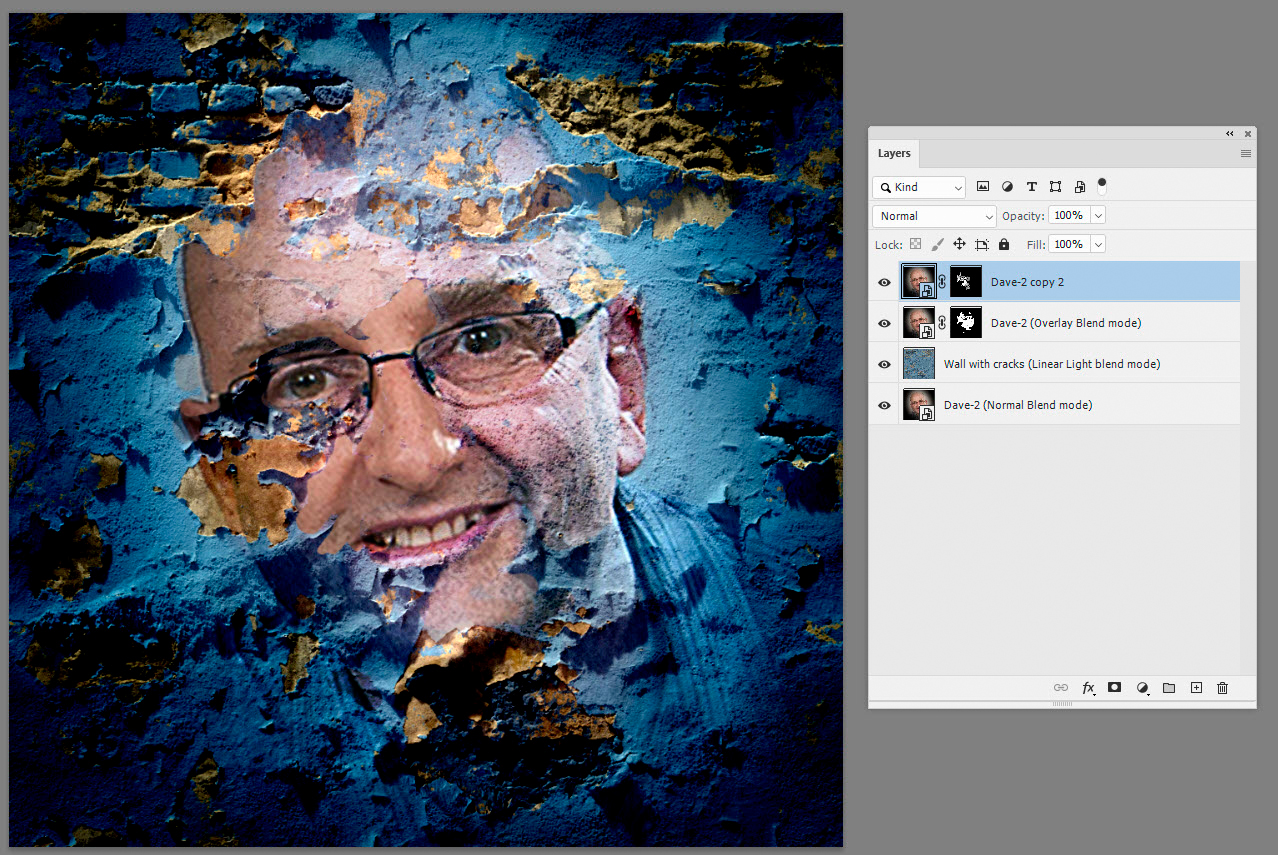Viewport: 1278px width, 855px height.
Task: Select the Fill percentage value field
Action: 1070,244
